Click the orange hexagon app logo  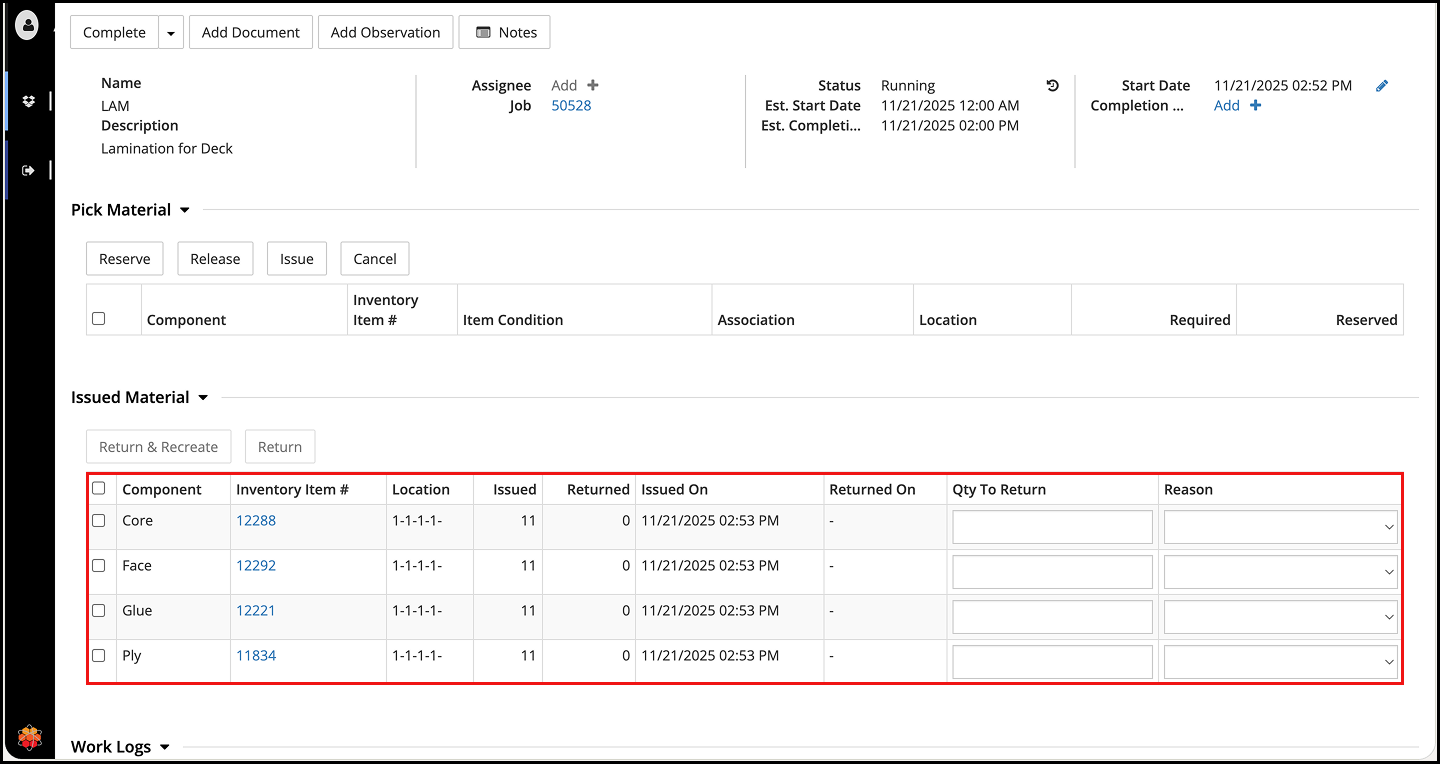point(29,739)
